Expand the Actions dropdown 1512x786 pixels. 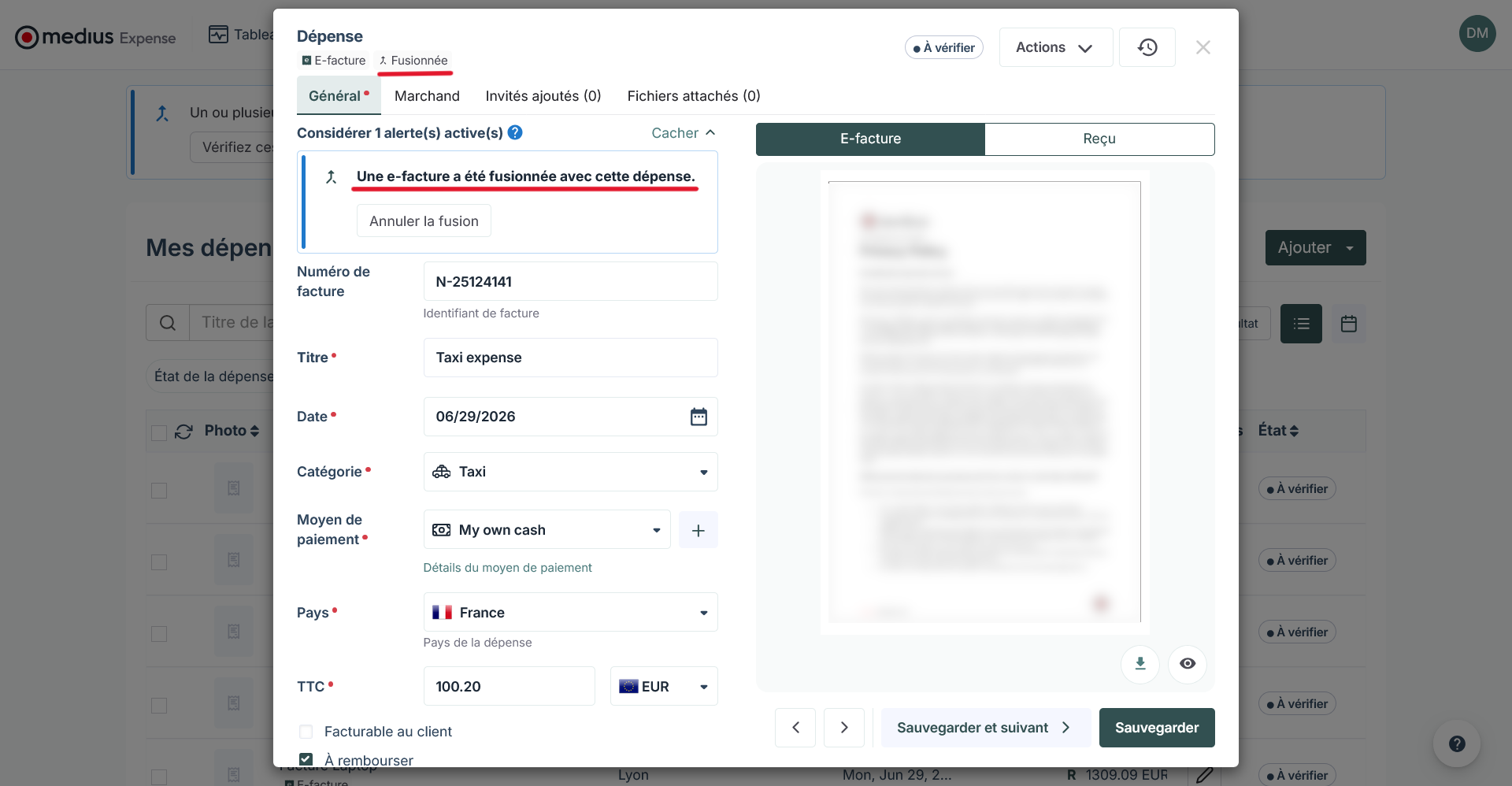tap(1055, 47)
